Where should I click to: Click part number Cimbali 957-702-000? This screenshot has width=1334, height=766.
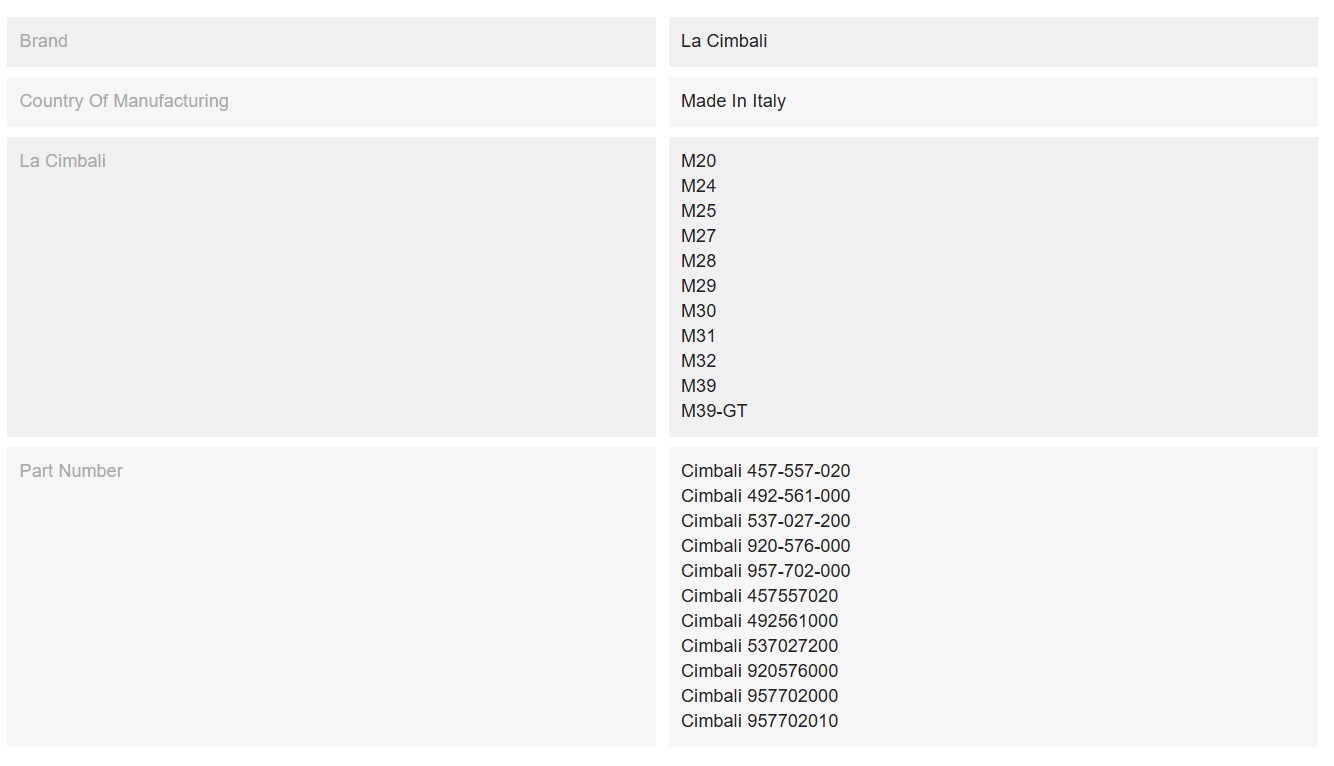click(x=765, y=571)
